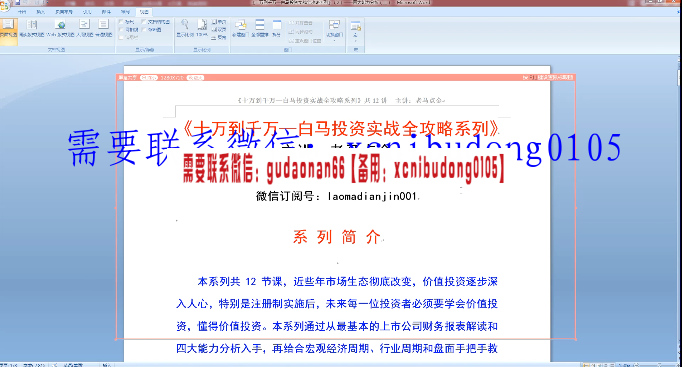This screenshot has height=367, width=682.
Task: Open the Insert ribbon tab (插入)
Action: (40, 12)
